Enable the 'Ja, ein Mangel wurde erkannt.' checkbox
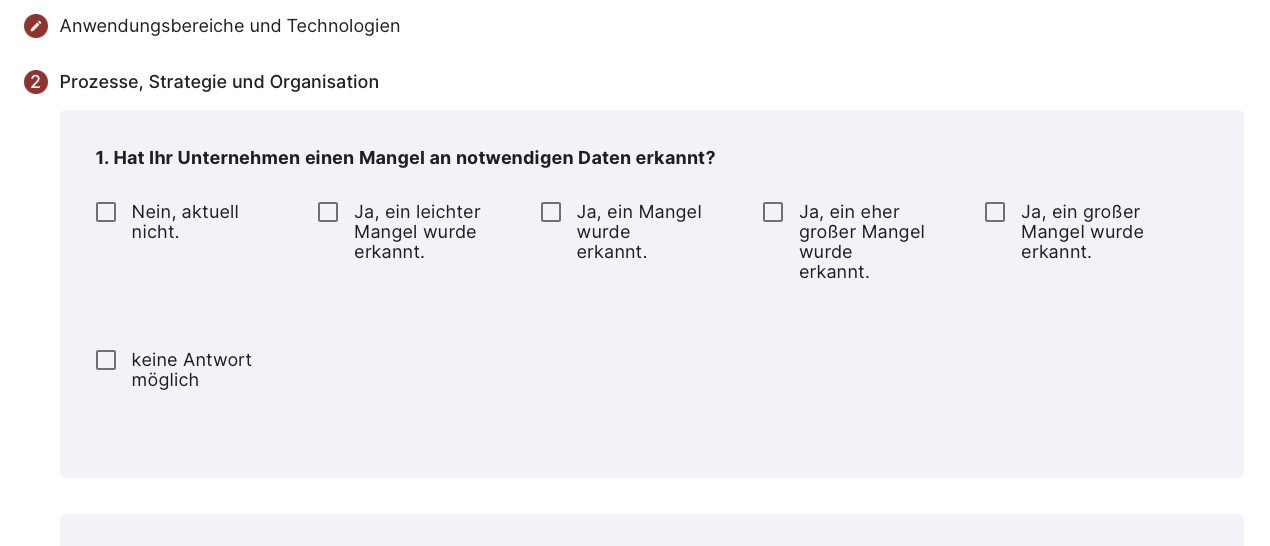Viewport: 1270px width, 546px height. click(x=551, y=212)
